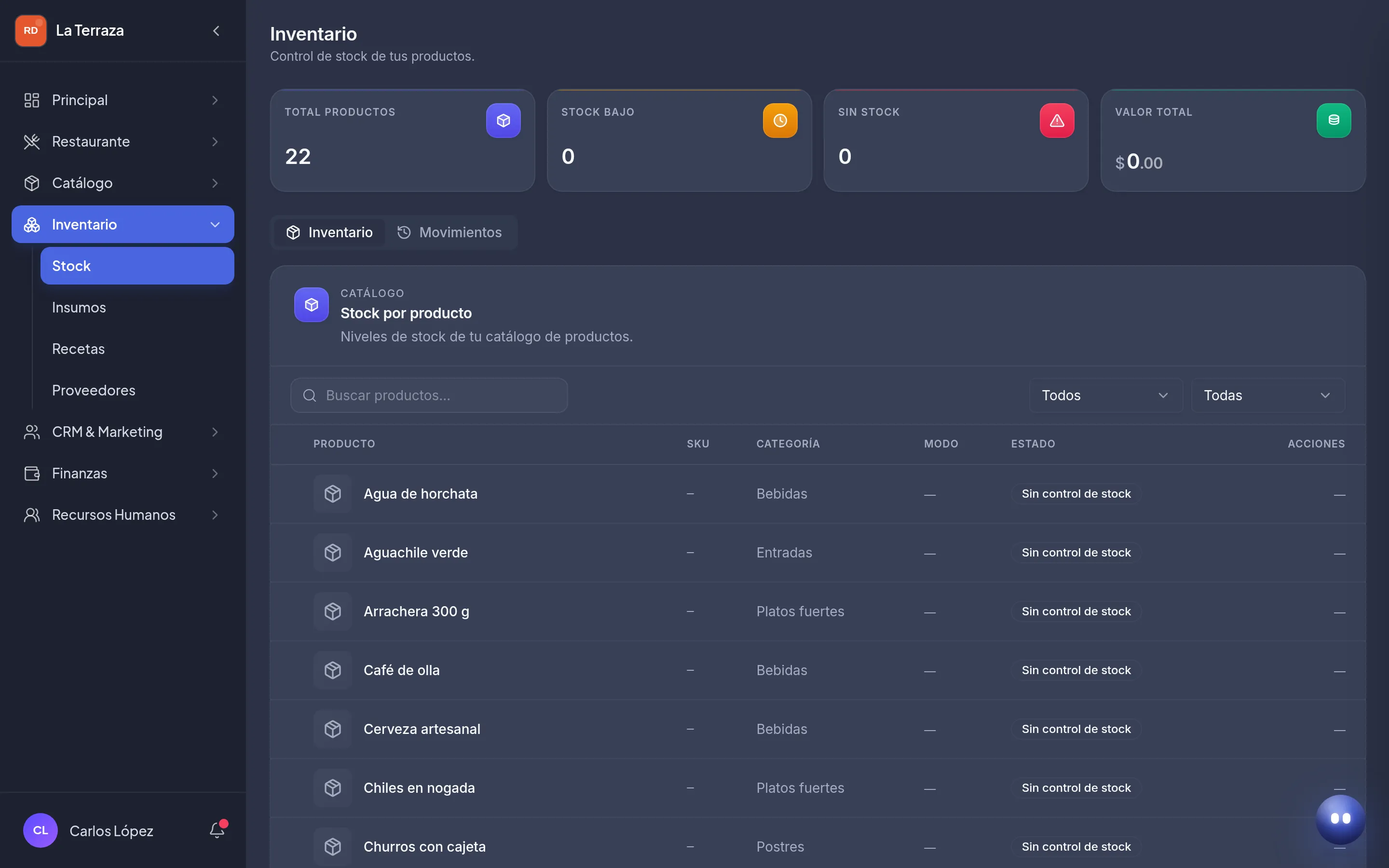Click the Stock Bajo clock icon
The width and height of the screenshot is (1389, 868).
(x=780, y=121)
